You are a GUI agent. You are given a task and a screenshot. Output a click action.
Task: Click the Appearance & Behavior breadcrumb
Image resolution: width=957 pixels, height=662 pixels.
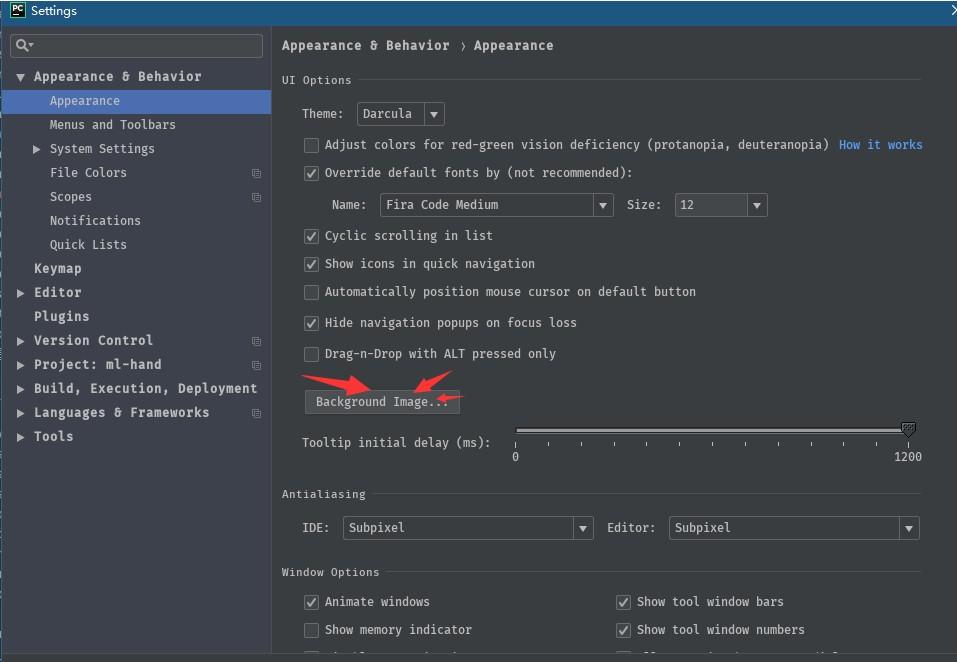365,46
